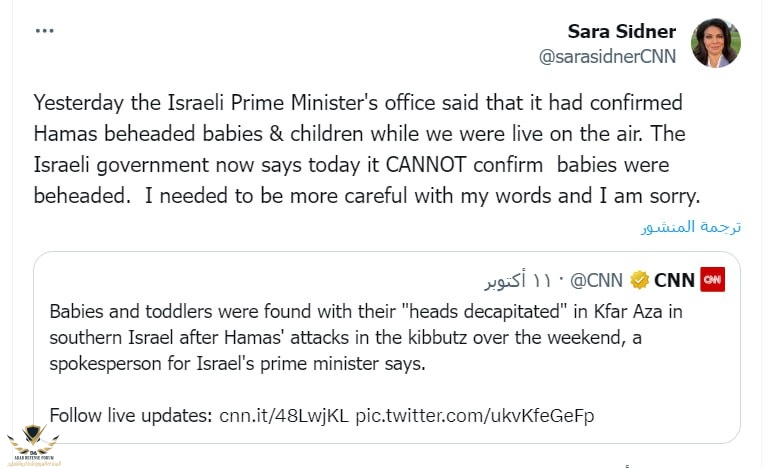The height and width of the screenshot is (468, 772).
Task: Click CNN's gold verified badge
Action: [x=640, y=279]
